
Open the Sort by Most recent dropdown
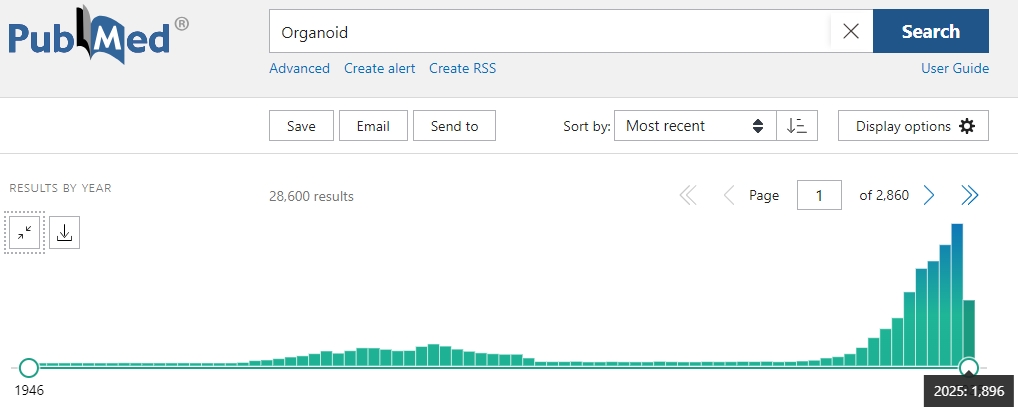pos(695,126)
